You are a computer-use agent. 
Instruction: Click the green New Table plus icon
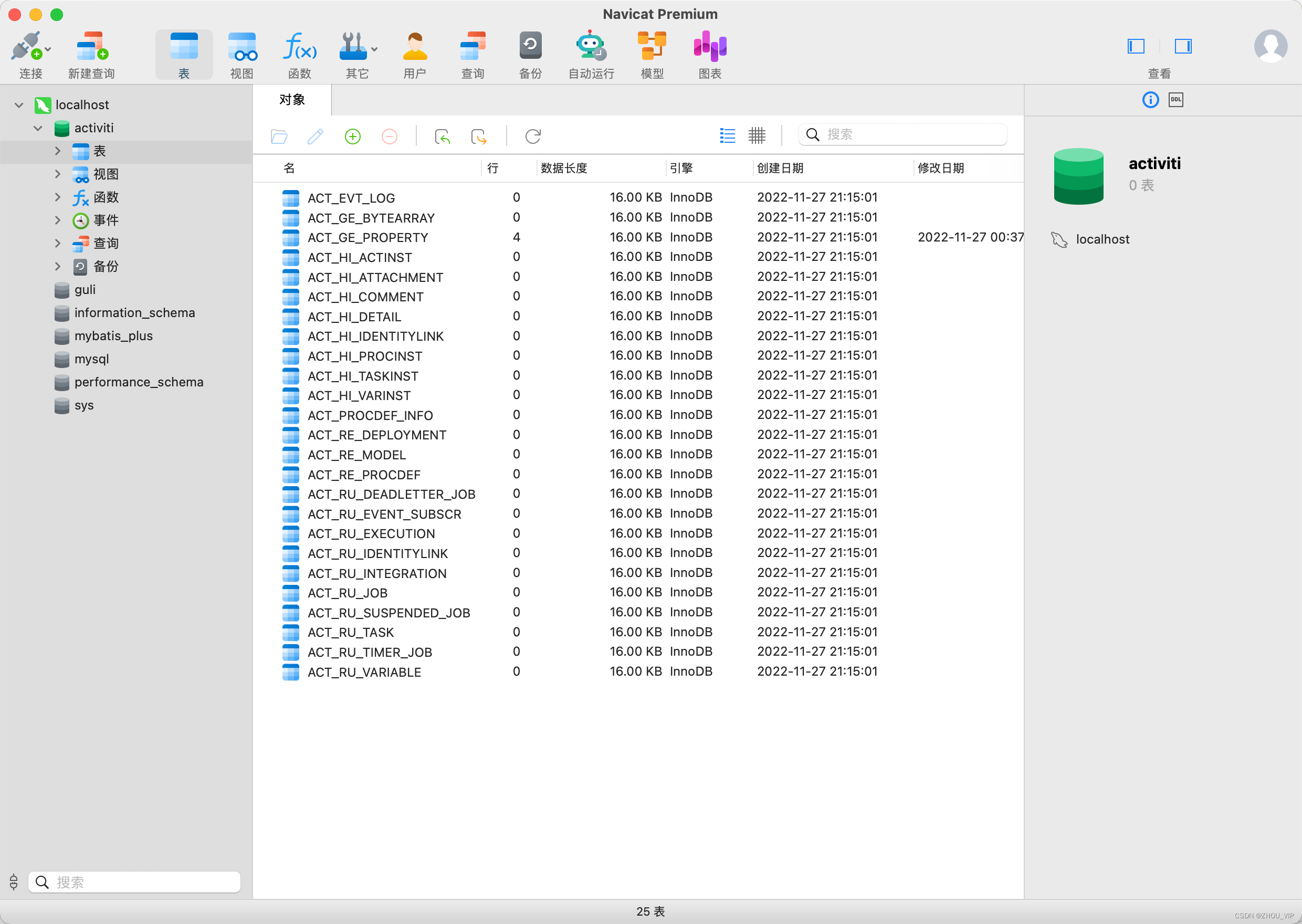(353, 136)
